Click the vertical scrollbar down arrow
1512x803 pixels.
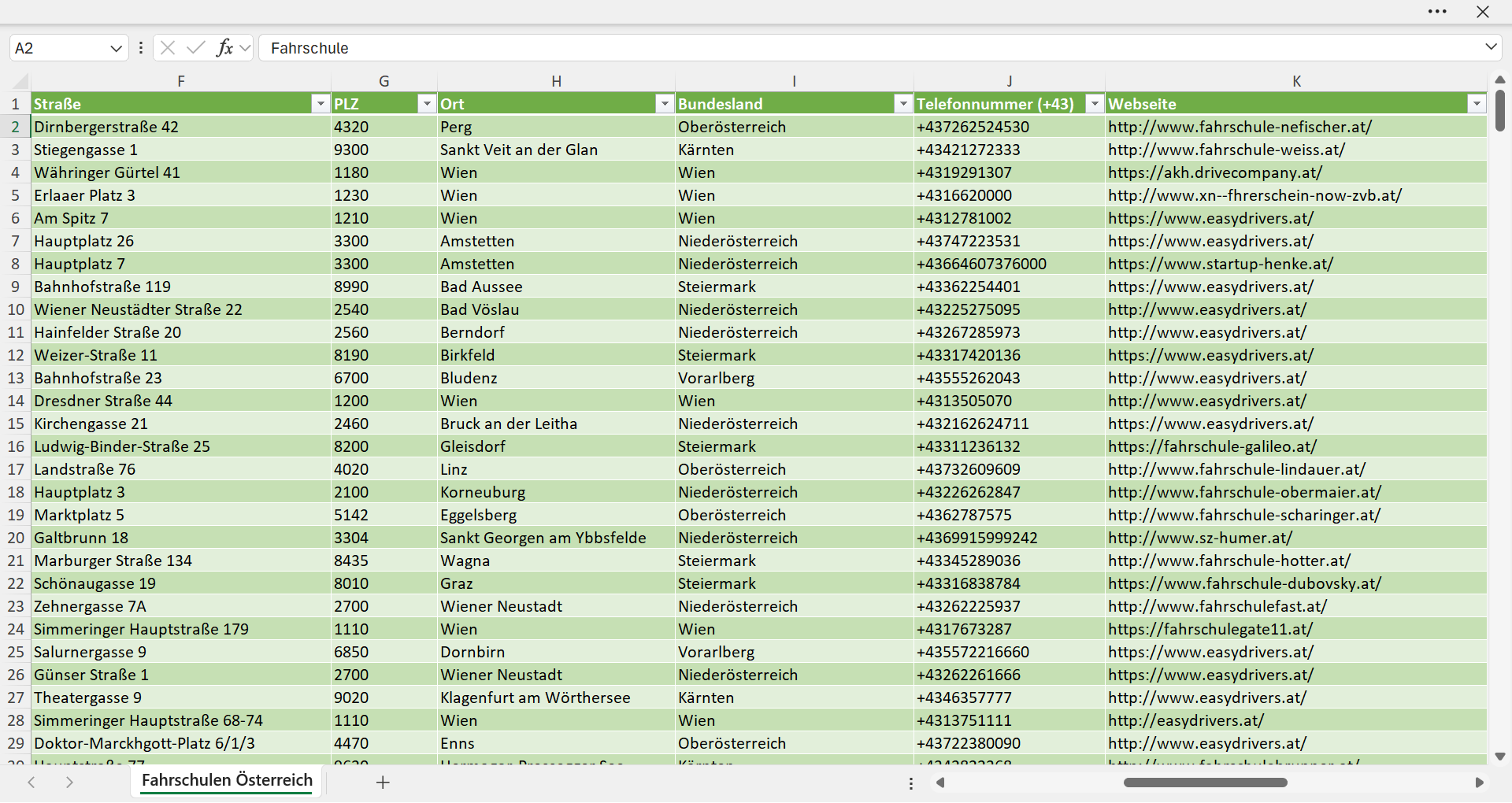click(1499, 757)
